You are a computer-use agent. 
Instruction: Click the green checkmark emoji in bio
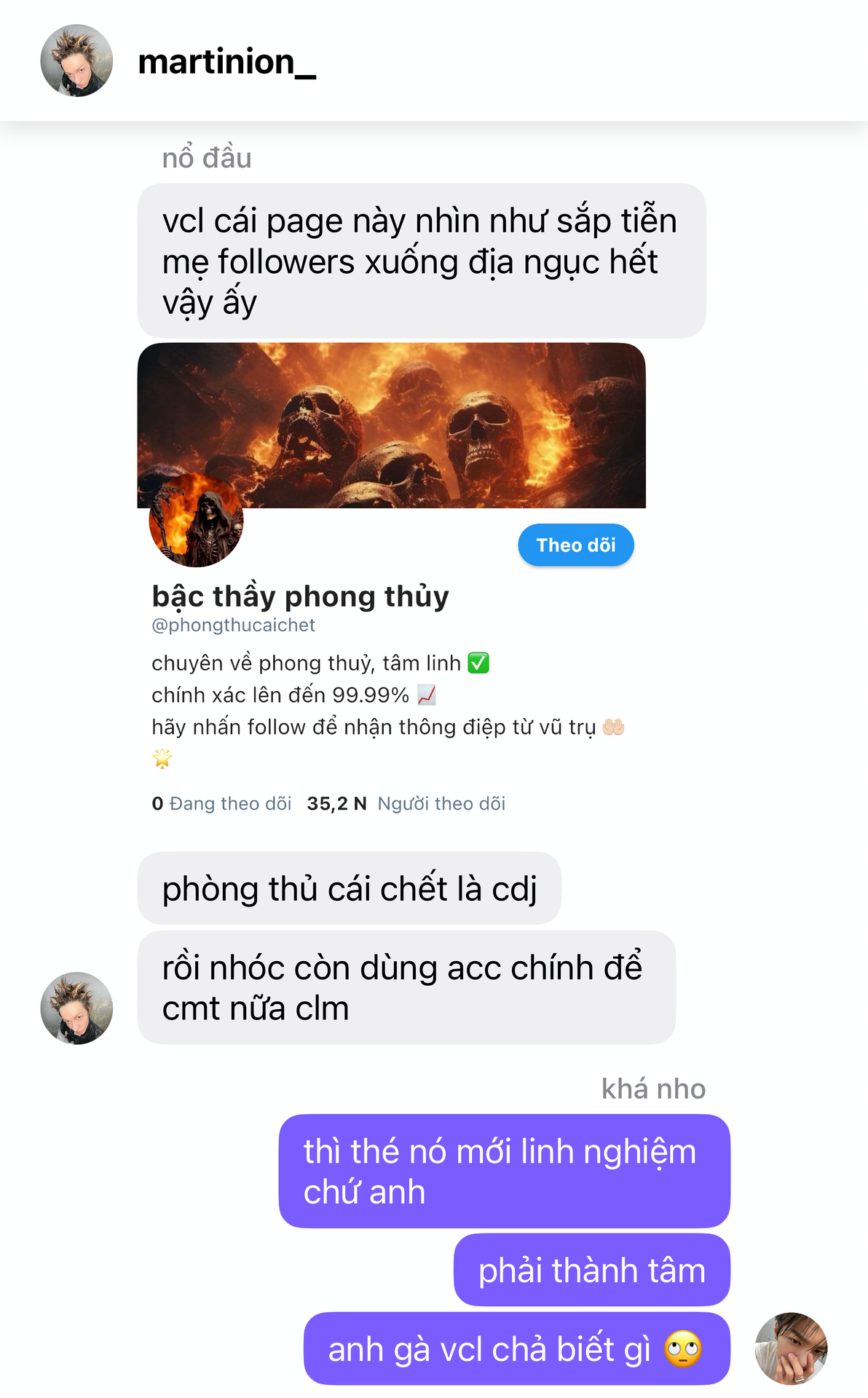478,663
